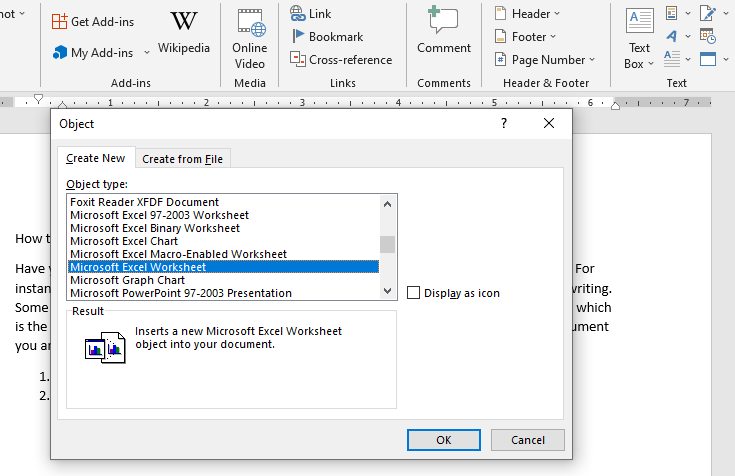This screenshot has width=735, height=476.
Task: Expand the Signature Line dropdown arrow
Action: [x=726, y=14]
